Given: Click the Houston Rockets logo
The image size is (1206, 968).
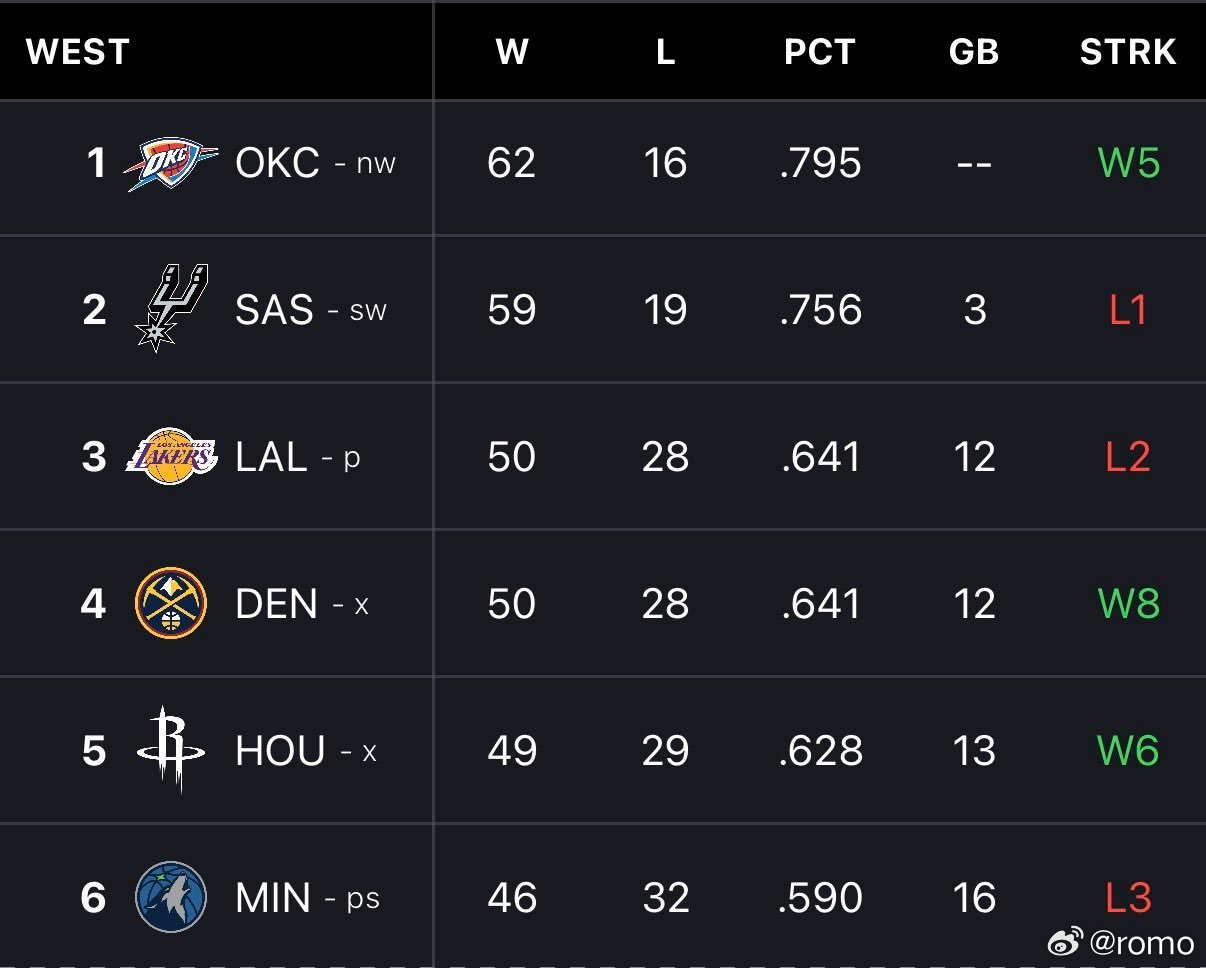Looking at the screenshot, I should click(171, 750).
